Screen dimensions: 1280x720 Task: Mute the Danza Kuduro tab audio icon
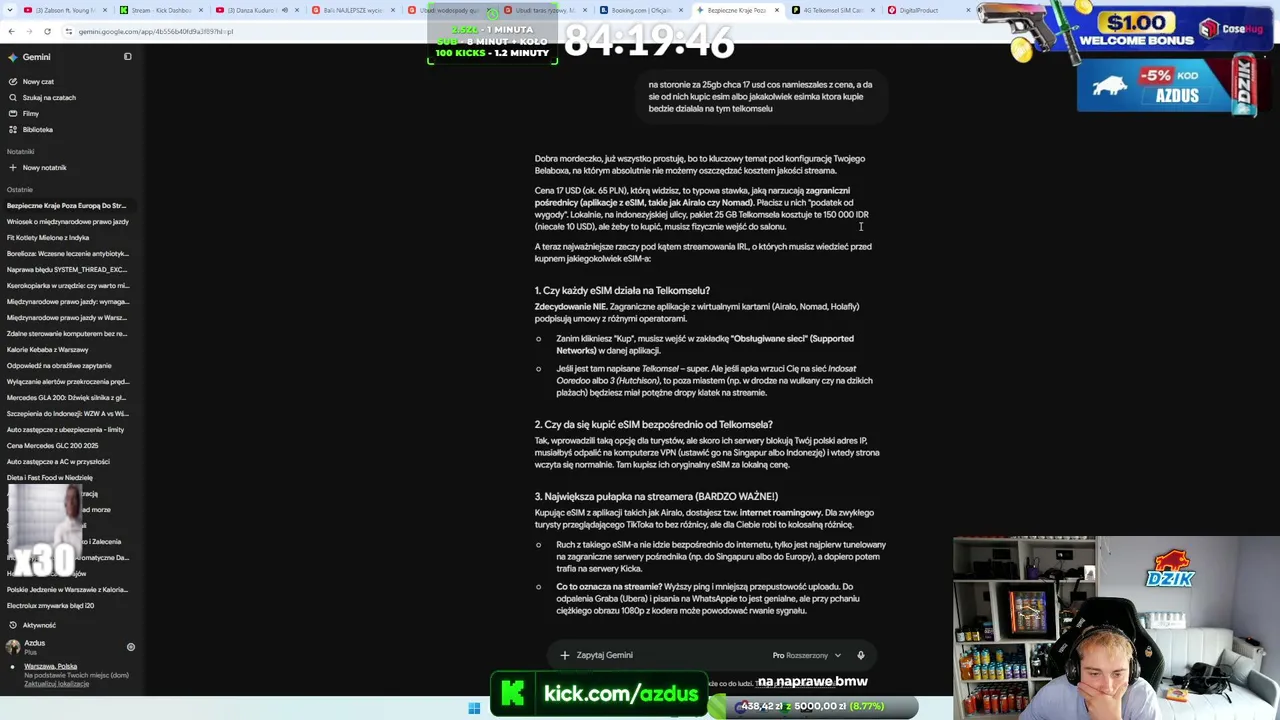[284, 10]
